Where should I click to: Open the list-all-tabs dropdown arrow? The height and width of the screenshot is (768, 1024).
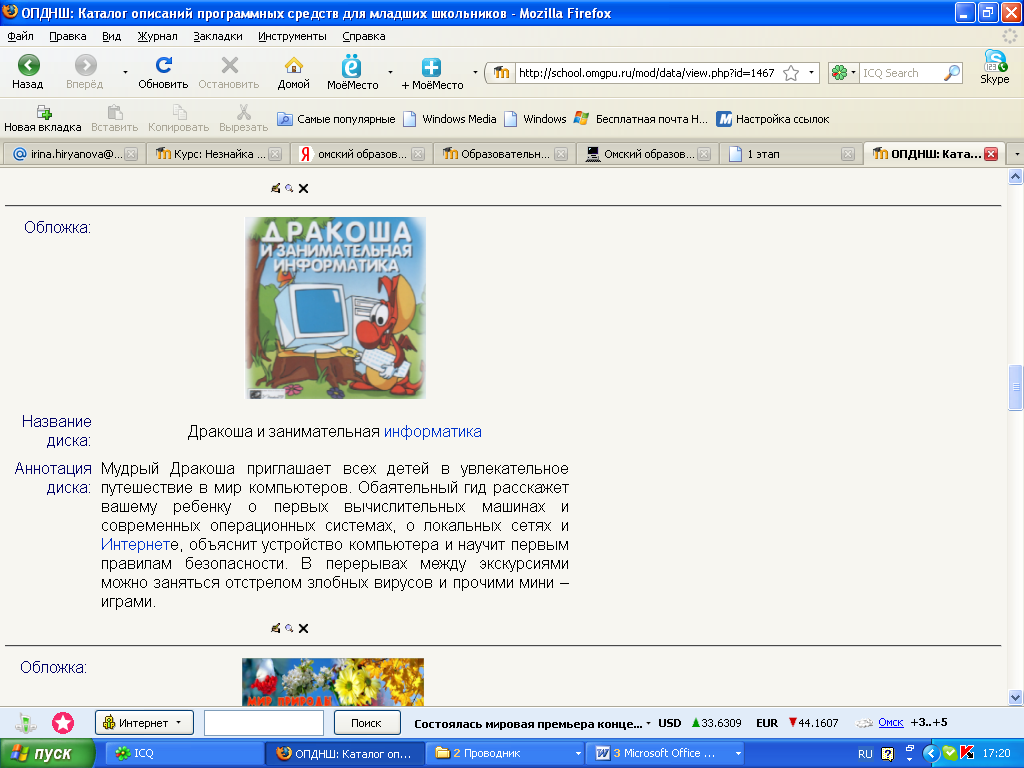point(1016,154)
